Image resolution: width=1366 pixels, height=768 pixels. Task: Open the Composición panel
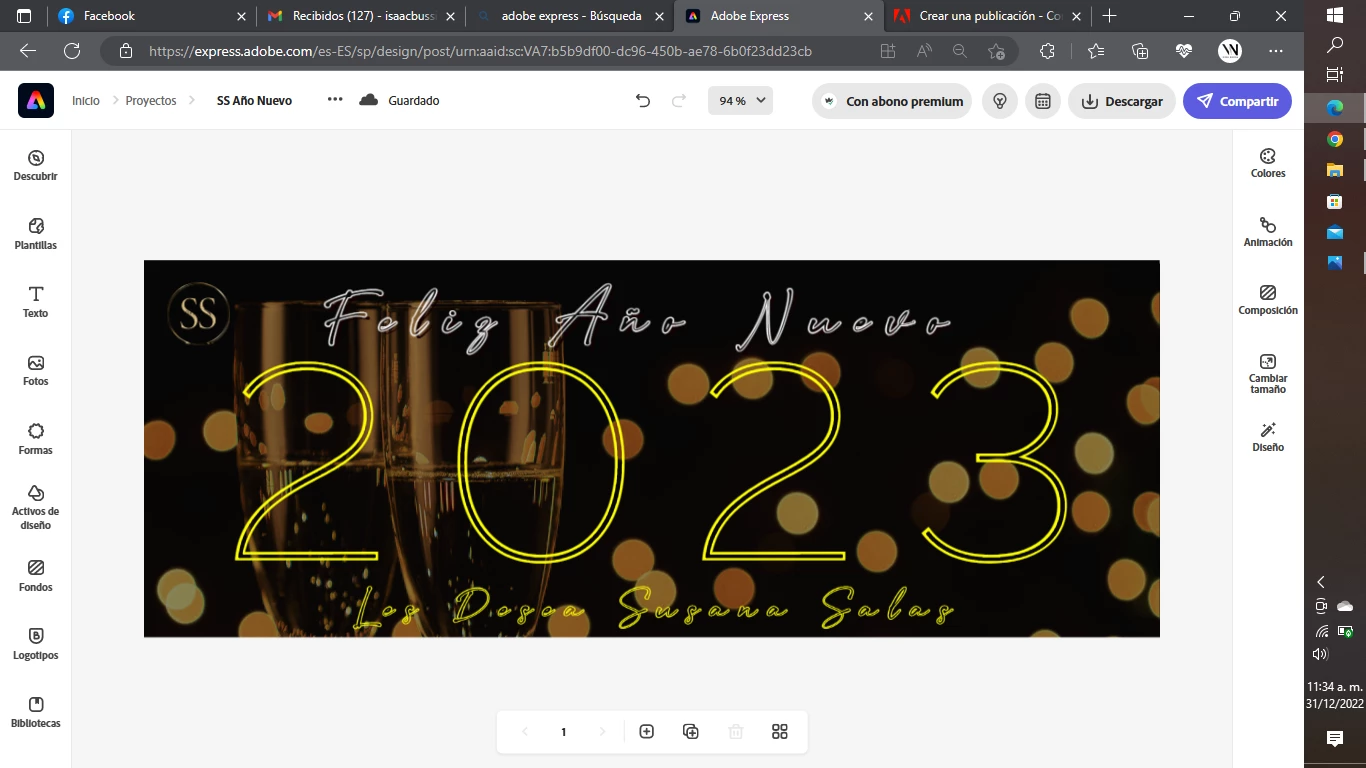pyautogui.click(x=1268, y=300)
